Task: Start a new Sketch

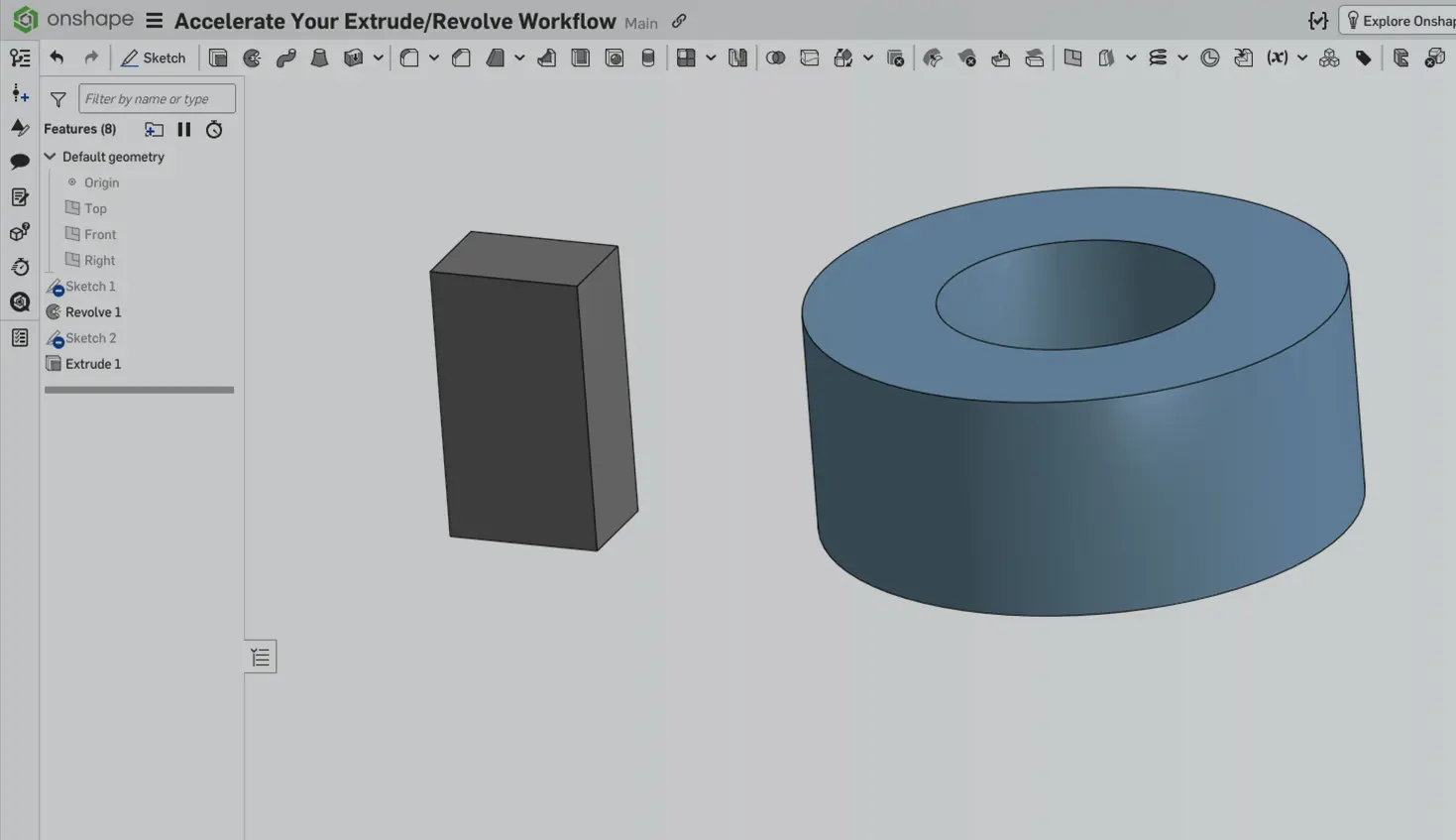Action: [154, 58]
